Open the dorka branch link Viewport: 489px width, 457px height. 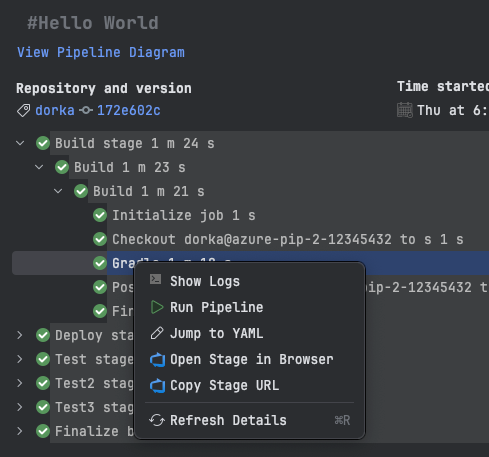point(55,110)
